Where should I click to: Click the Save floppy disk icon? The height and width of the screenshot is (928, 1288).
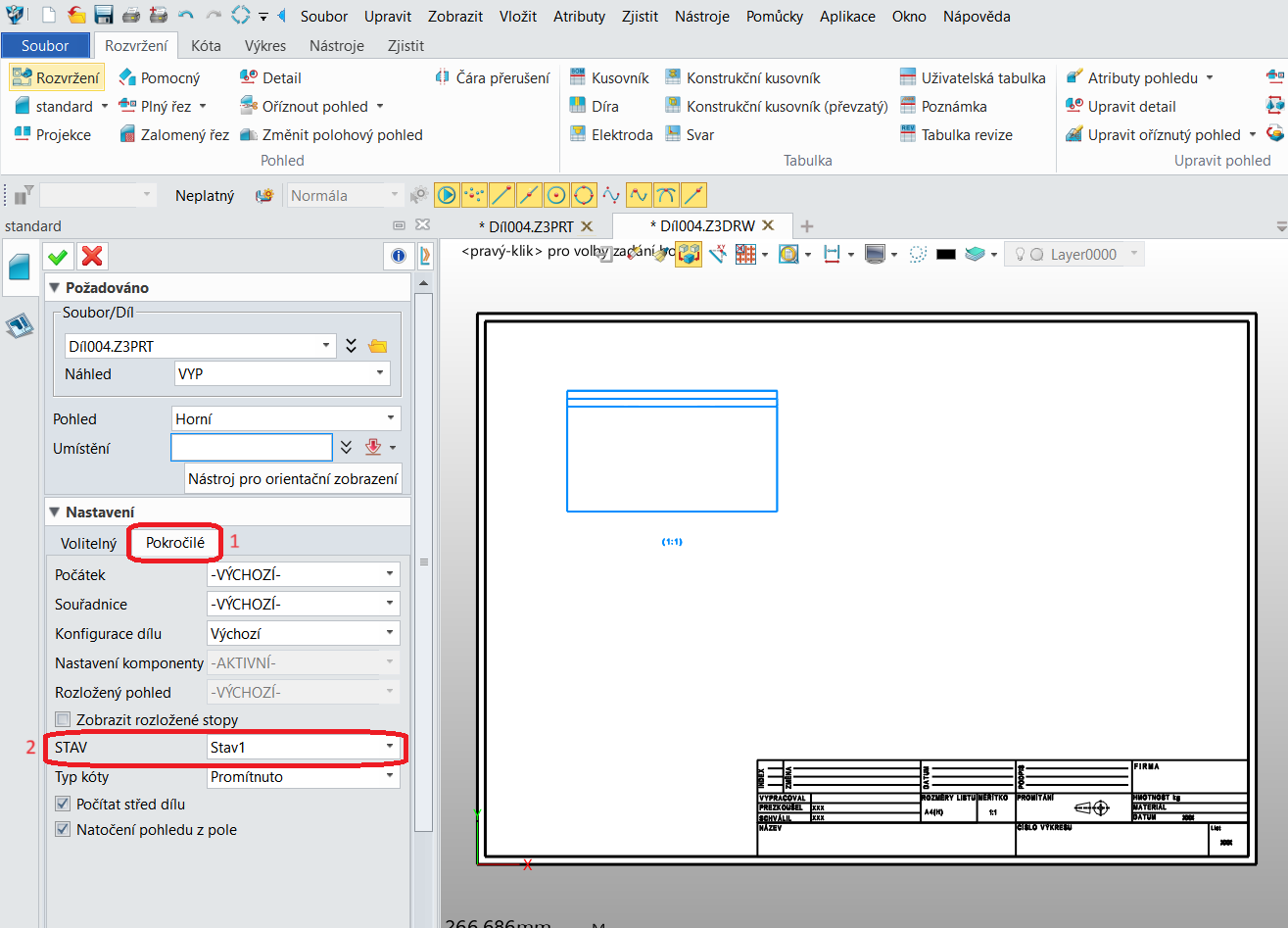pyautogui.click(x=104, y=16)
